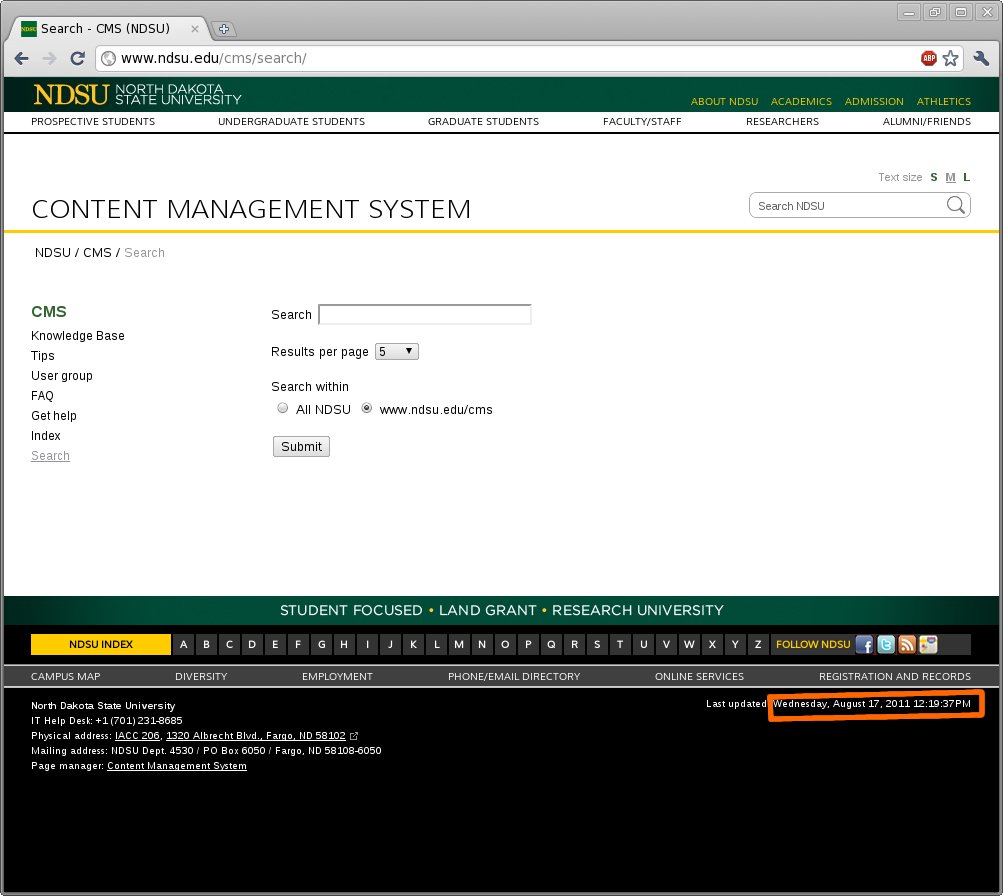Jump to letter M in NDSU Index
The height and width of the screenshot is (896, 1003).
point(459,645)
